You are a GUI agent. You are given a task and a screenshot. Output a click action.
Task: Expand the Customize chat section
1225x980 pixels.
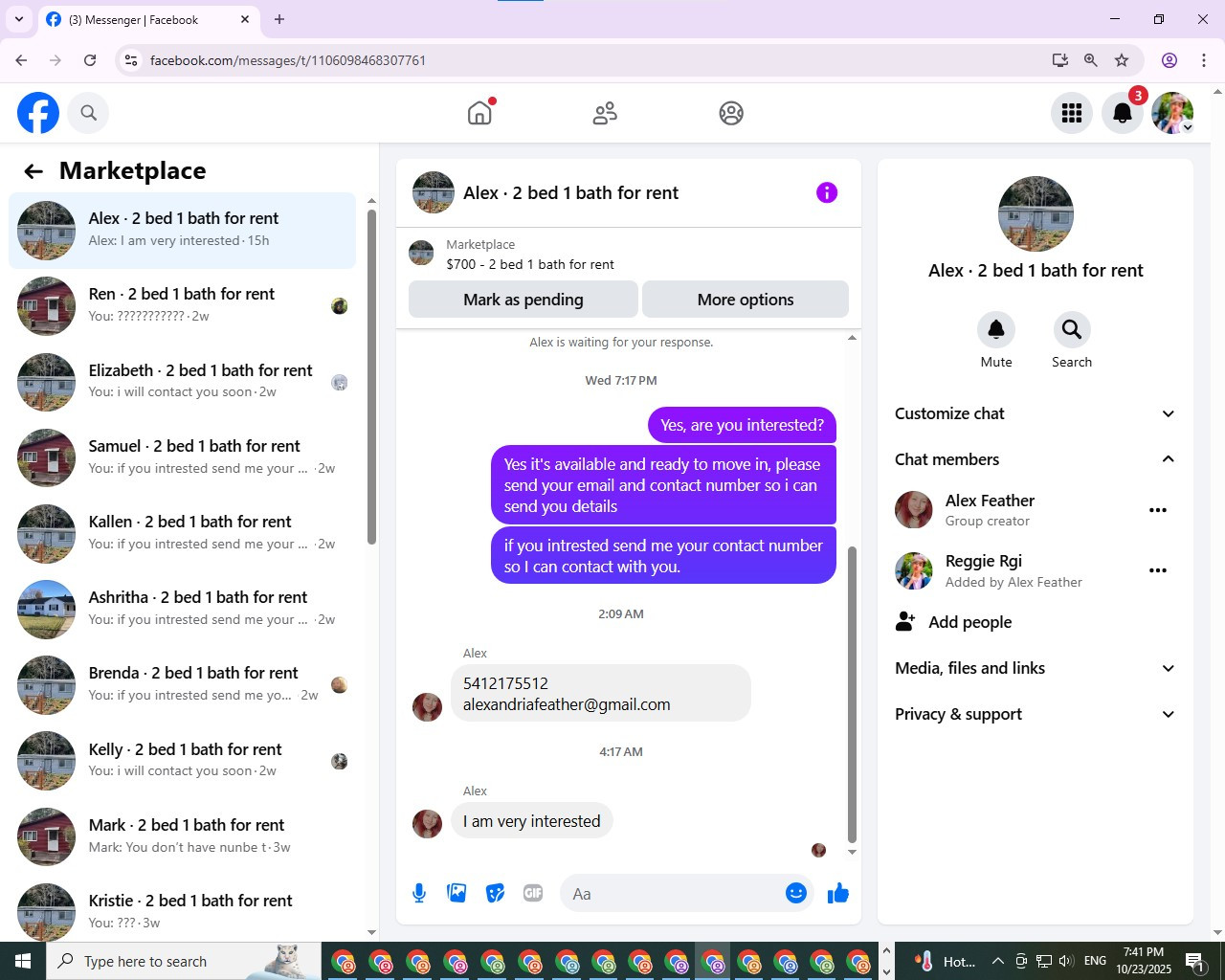coord(1035,413)
